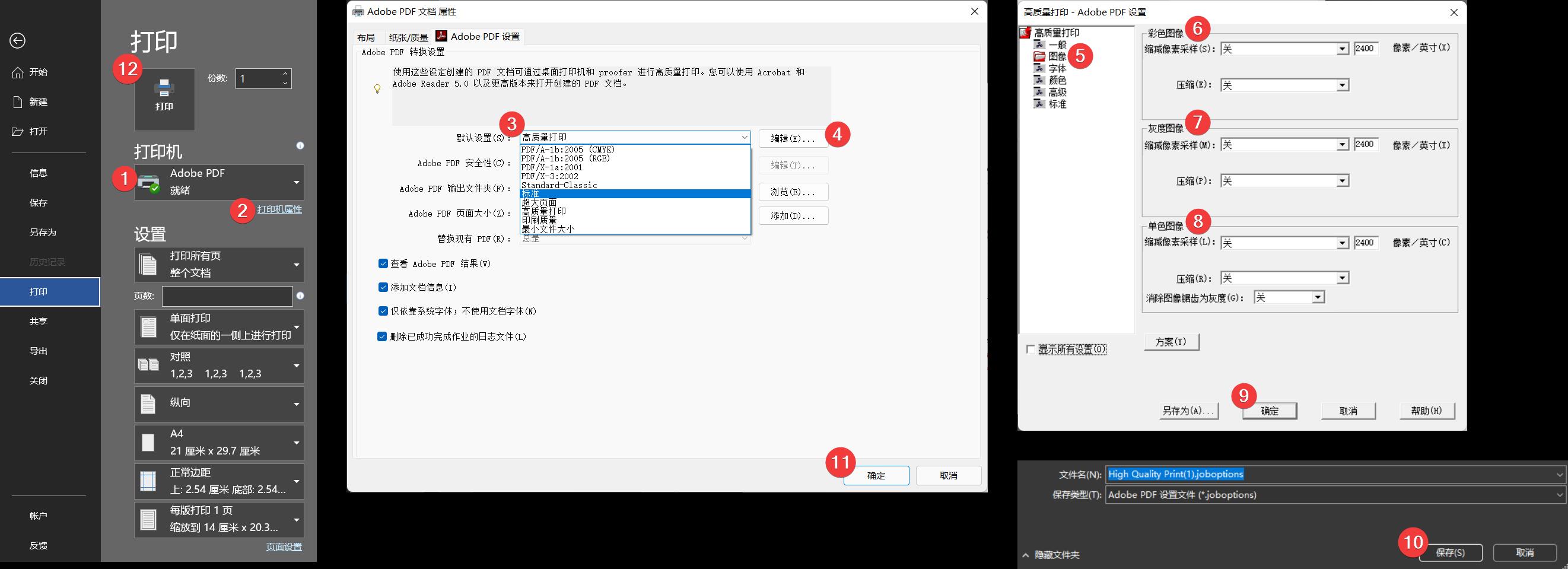The height and width of the screenshot is (569, 1568).
Task: Click the 页数 page range input field
Action: click(227, 295)
